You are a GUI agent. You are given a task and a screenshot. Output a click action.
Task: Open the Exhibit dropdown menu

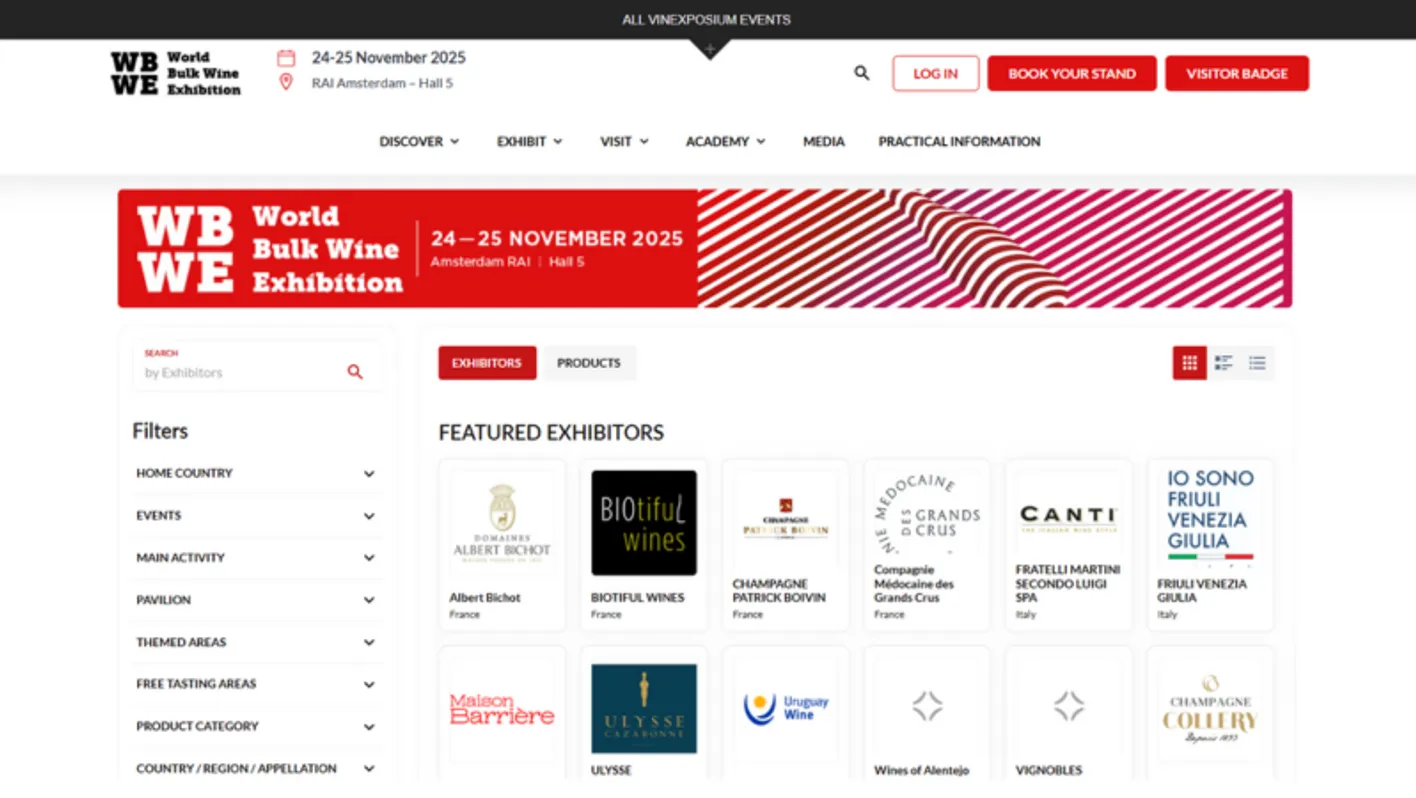(530, 142)
